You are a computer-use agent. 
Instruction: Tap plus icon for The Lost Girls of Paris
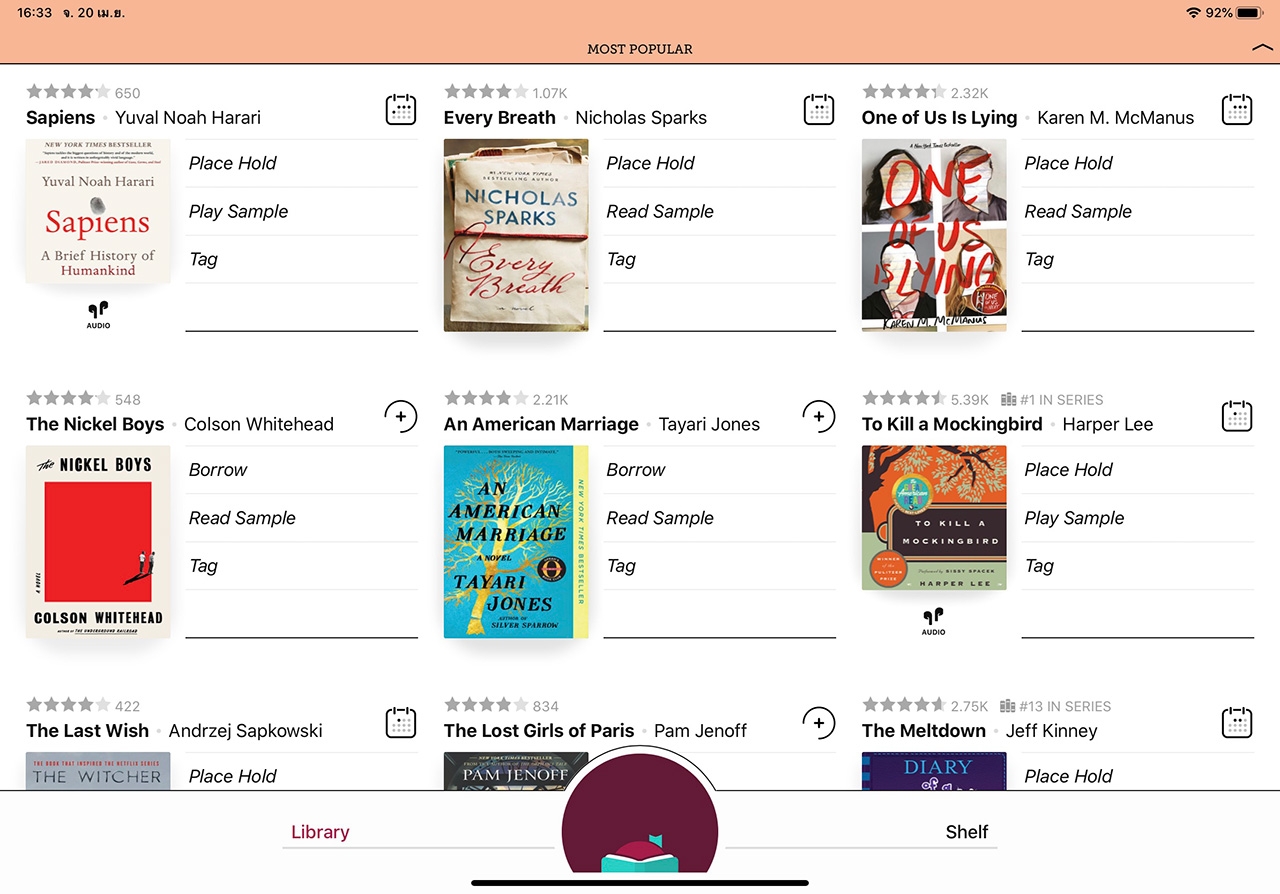click(819, 722)
